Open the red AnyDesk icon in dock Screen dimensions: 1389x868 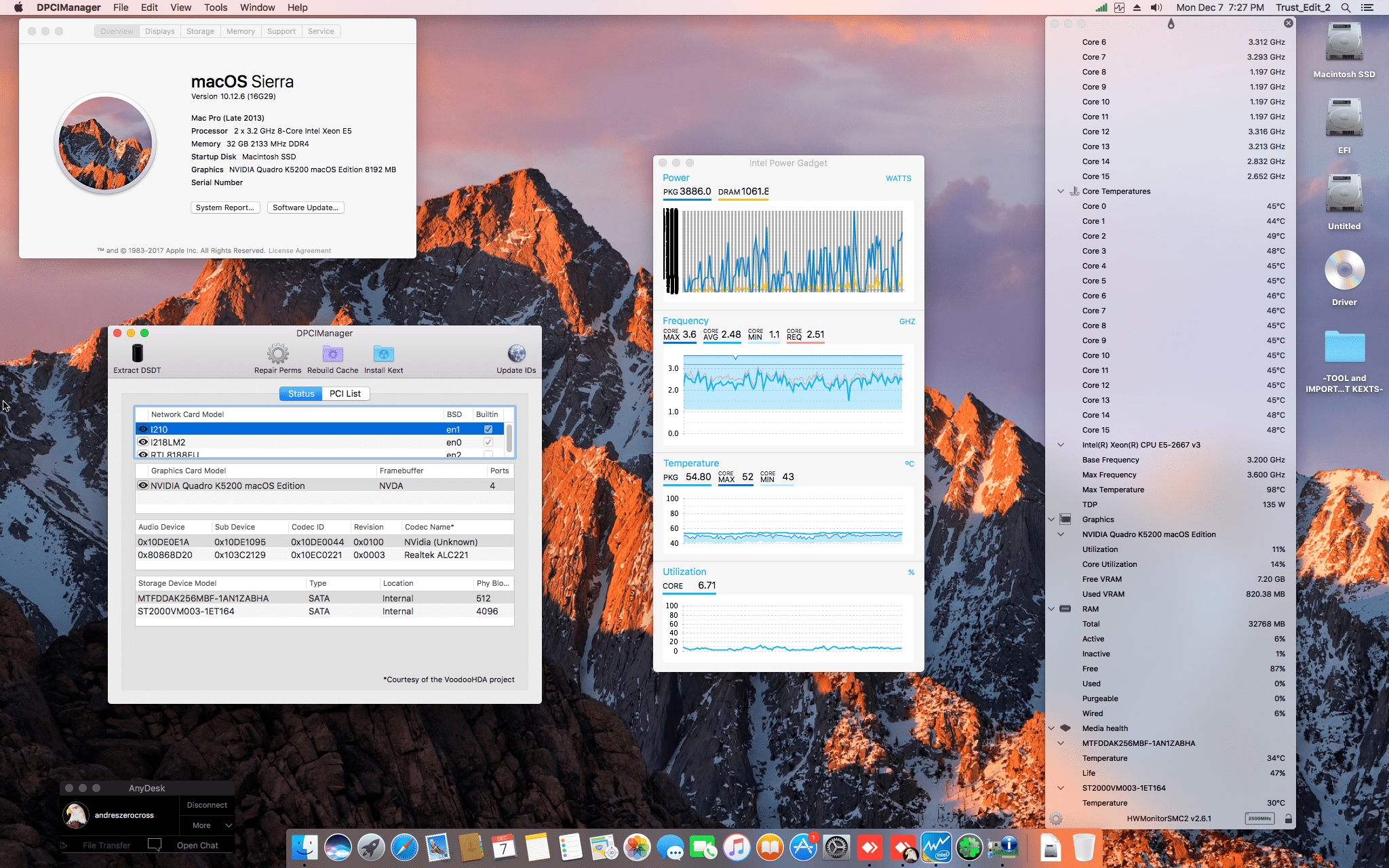pyautogui.click(x=869, y=847)
